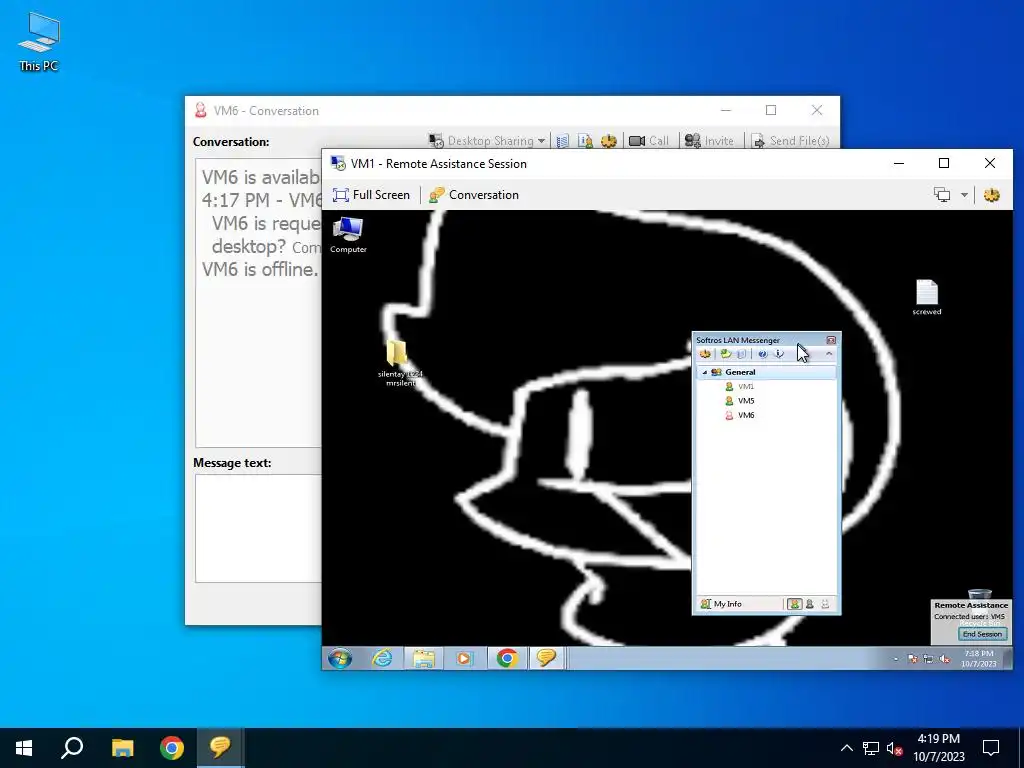
Task: Select the 'screwed' file on remote desktop
Action: [927, 297]
